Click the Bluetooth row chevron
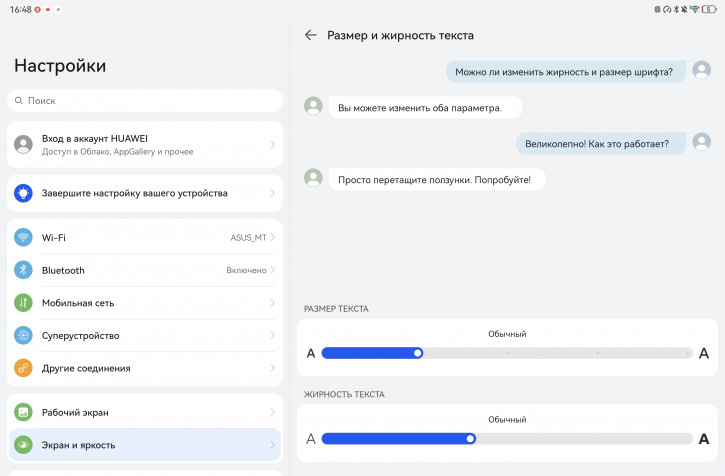 [x=273, y=270]
